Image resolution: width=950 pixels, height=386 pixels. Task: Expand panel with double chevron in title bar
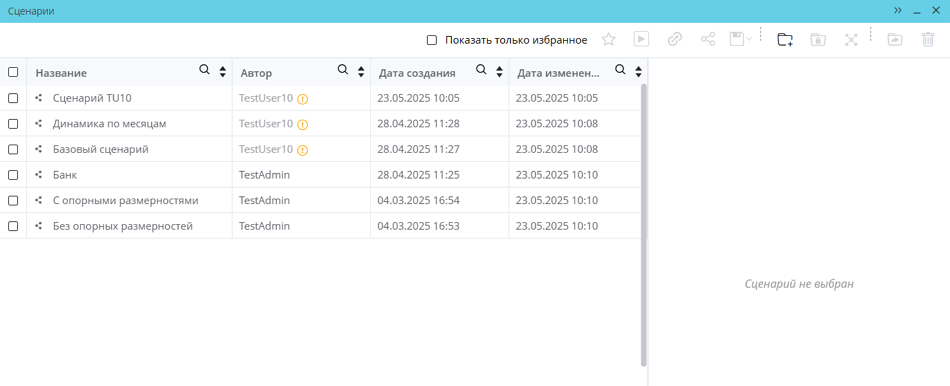(898, 11)
